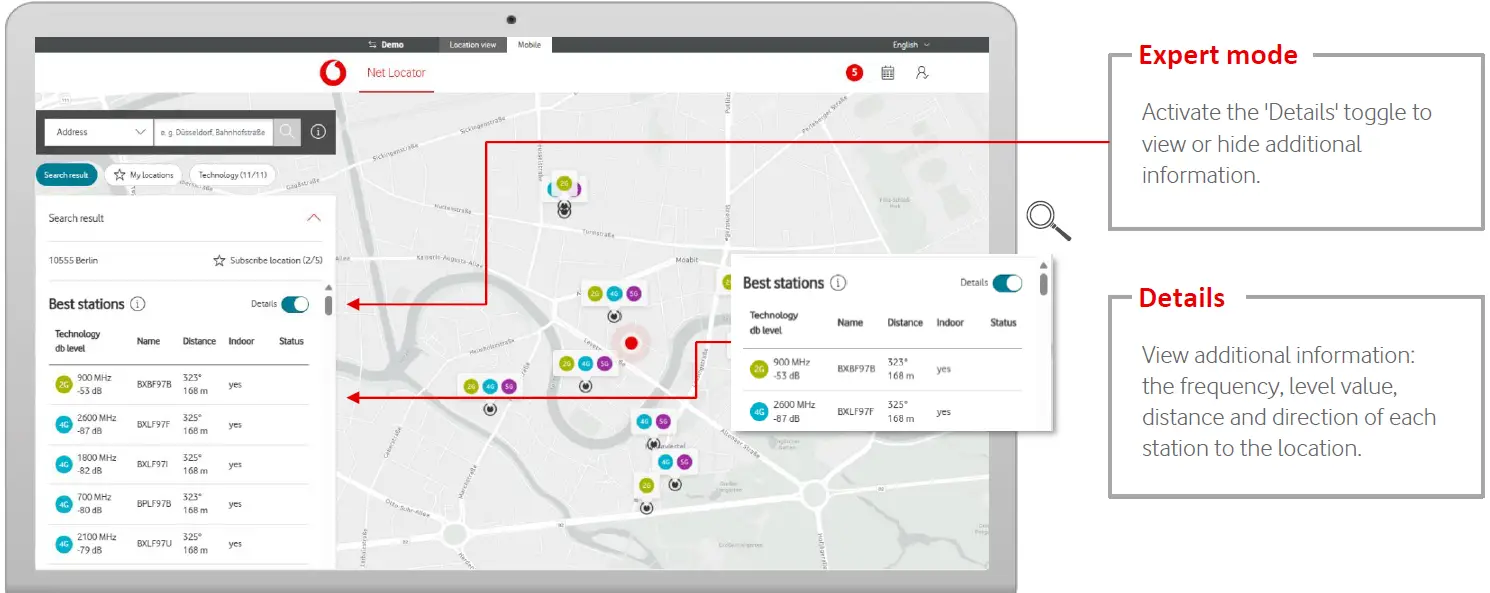Toggle the Details switch in the zoomed popup
Viewport: 1490px width, 593px height.
coord(1007,283)
